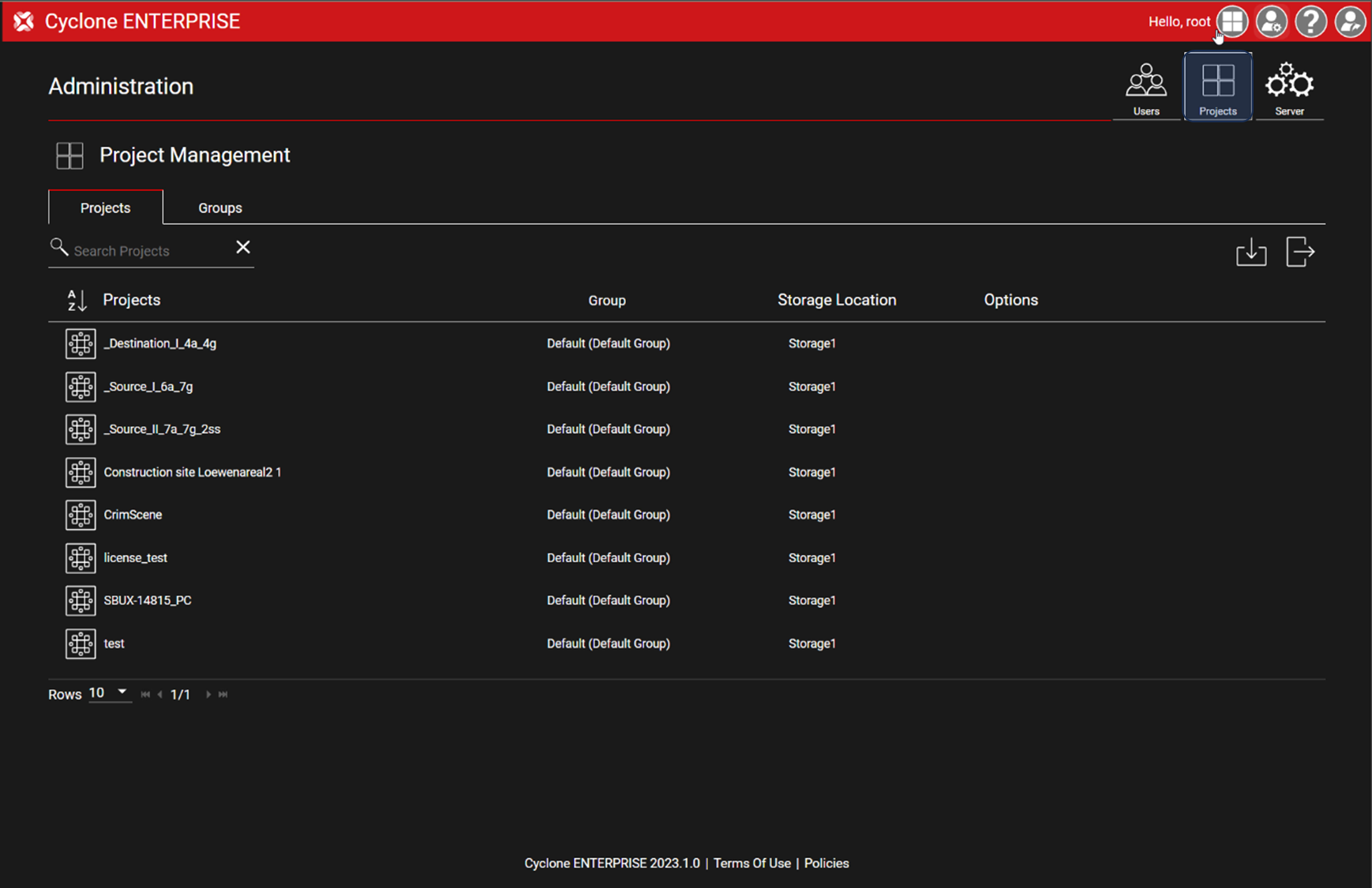
Task: Switch to the Groups tab
Action: coord(219,208)
